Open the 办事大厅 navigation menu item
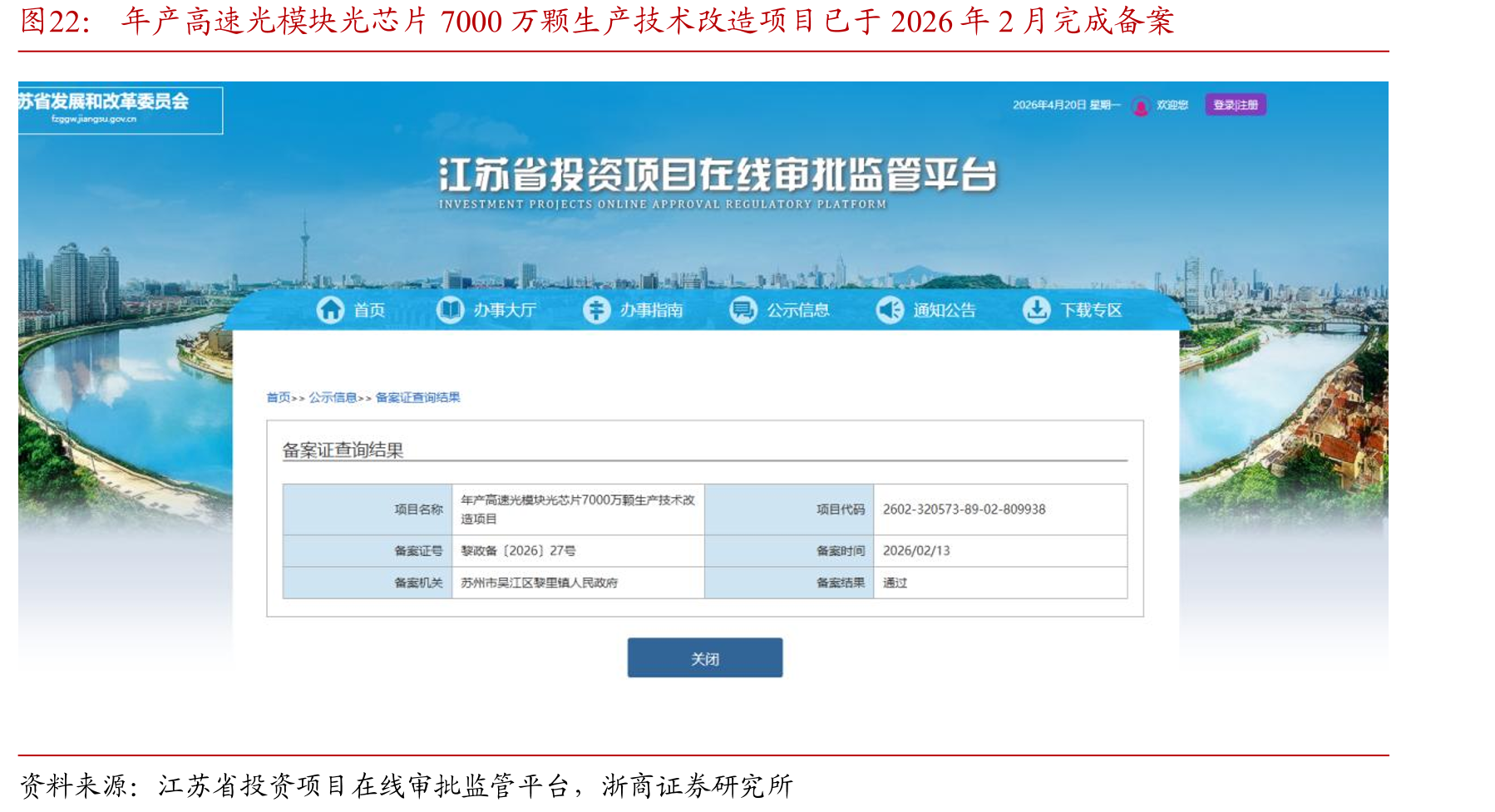The width and height of the screenshot is (1495, 812). [x=505, y=310]
